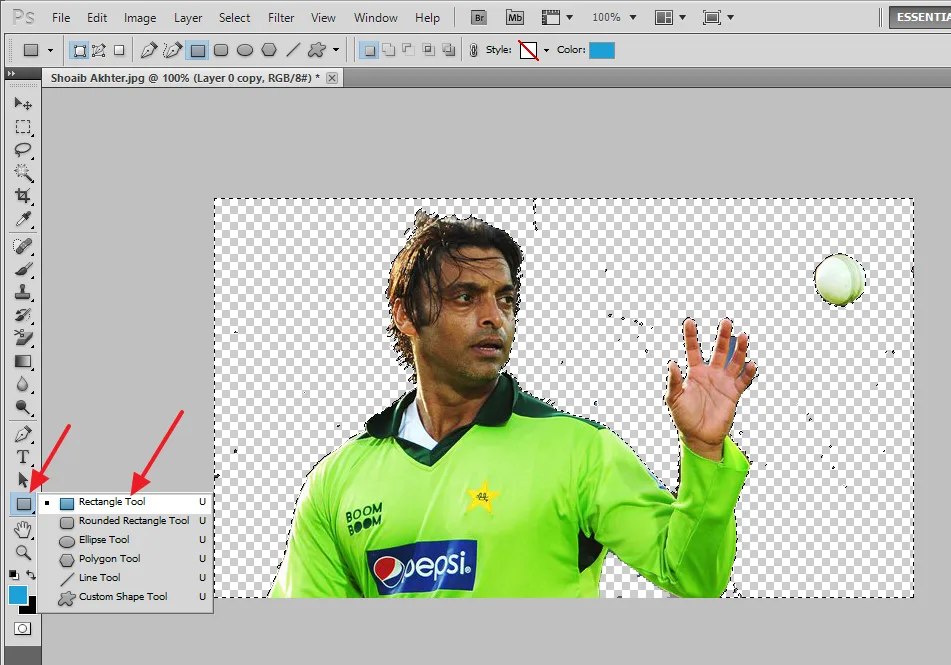The height and width of the screenshot is (665, 951).
Task: Select the Type tool
Action: tap(23, 457)
